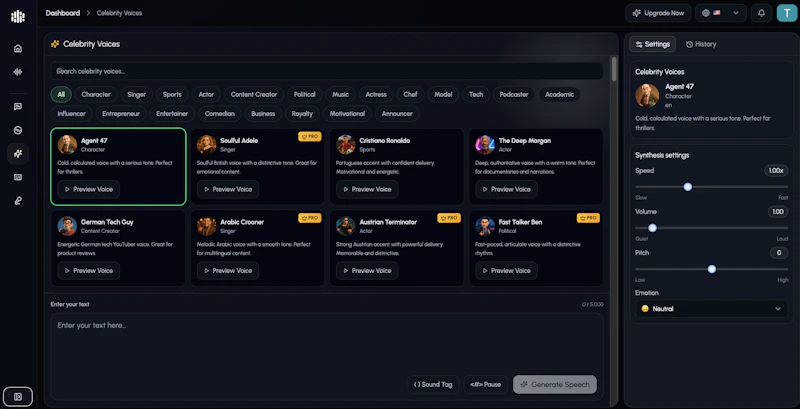
Task: Filter voices by Content Creator
Action: pos(254,94)
